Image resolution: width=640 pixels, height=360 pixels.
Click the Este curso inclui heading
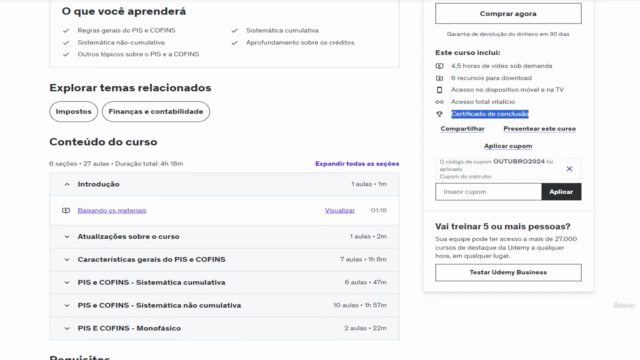pyautogui.click(x=467, y=53)
